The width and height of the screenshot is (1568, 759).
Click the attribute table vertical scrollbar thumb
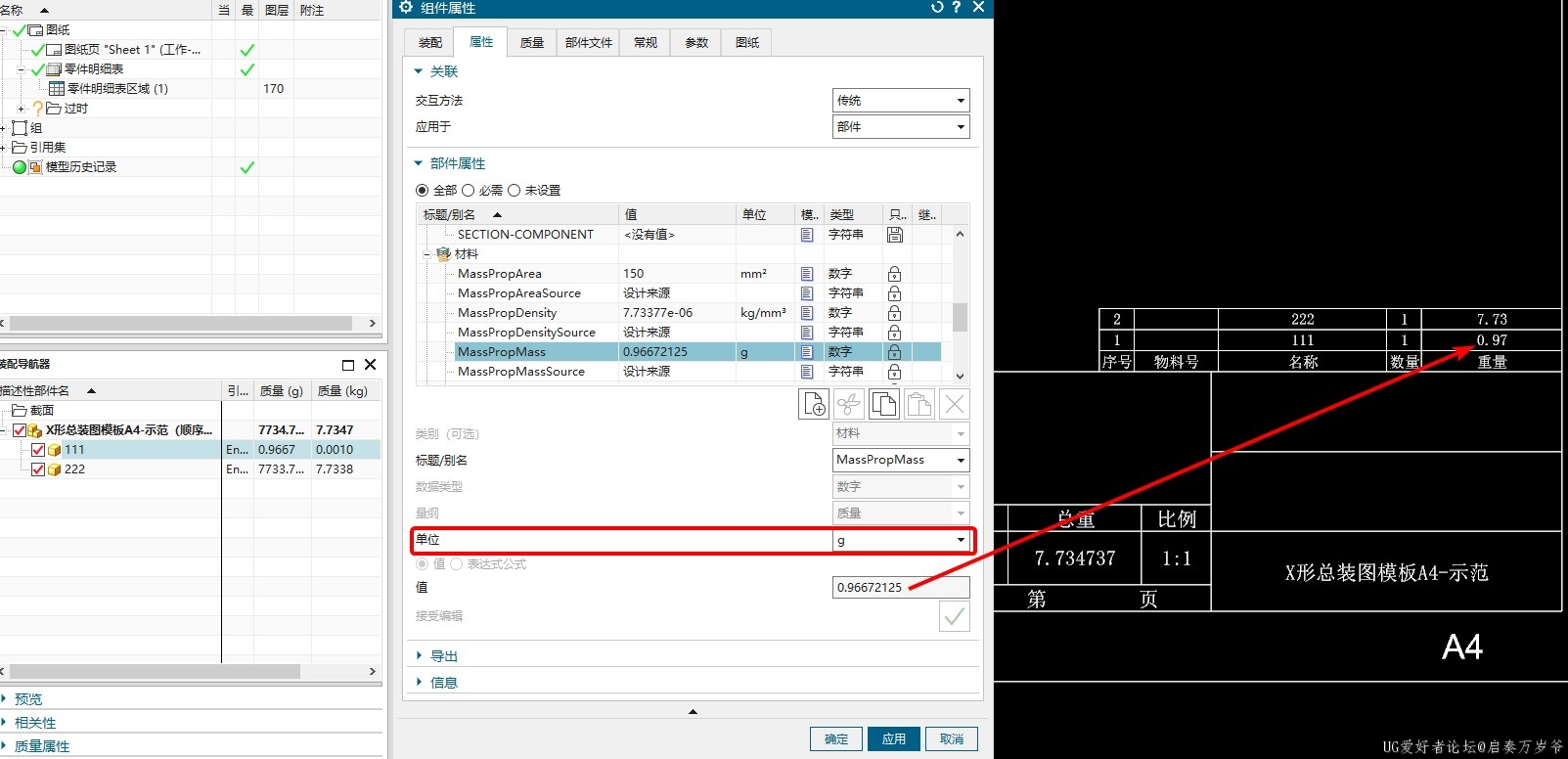(960, 317)
